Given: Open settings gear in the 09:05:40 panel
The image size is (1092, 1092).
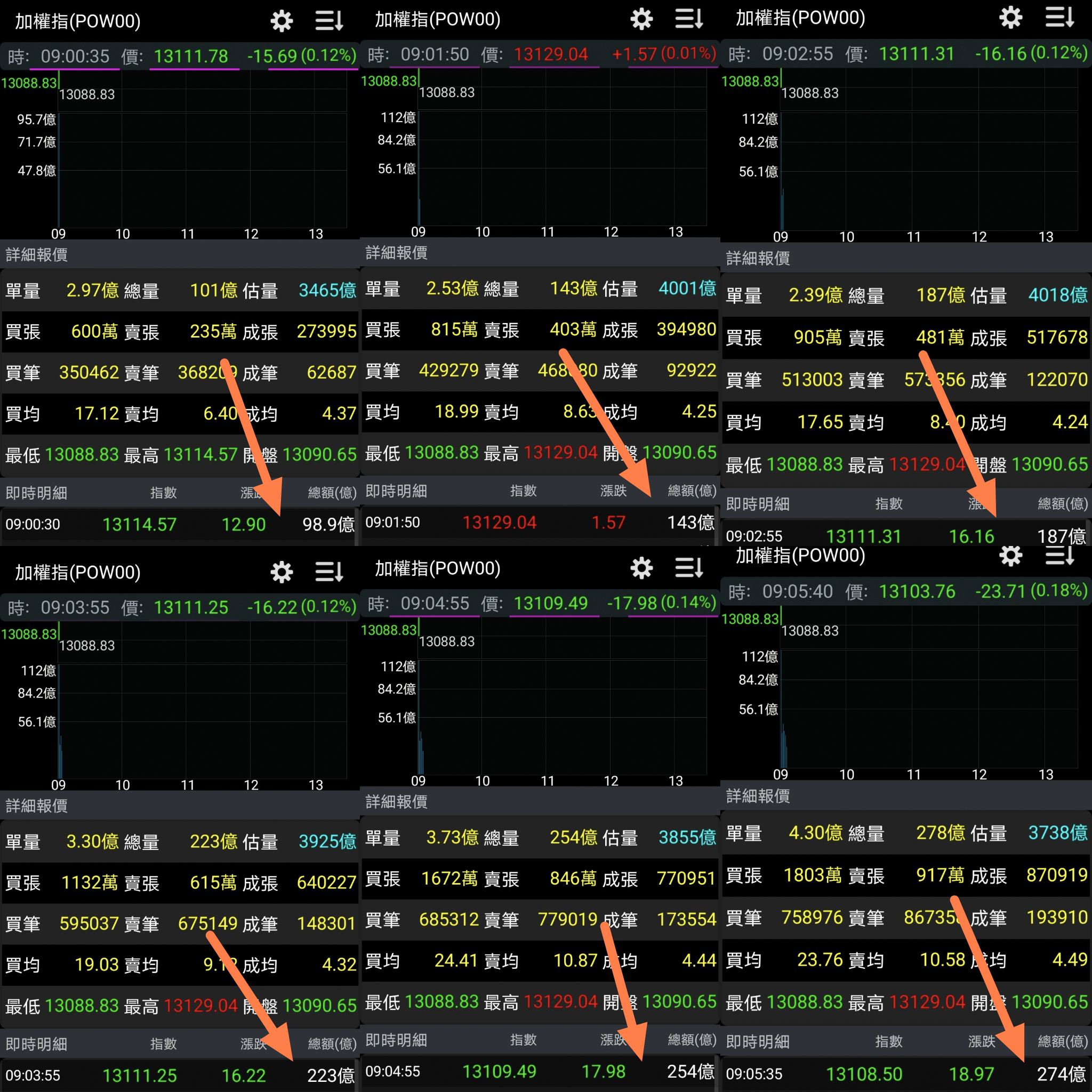Looking at the screenshot, I should click(1010, 555).
